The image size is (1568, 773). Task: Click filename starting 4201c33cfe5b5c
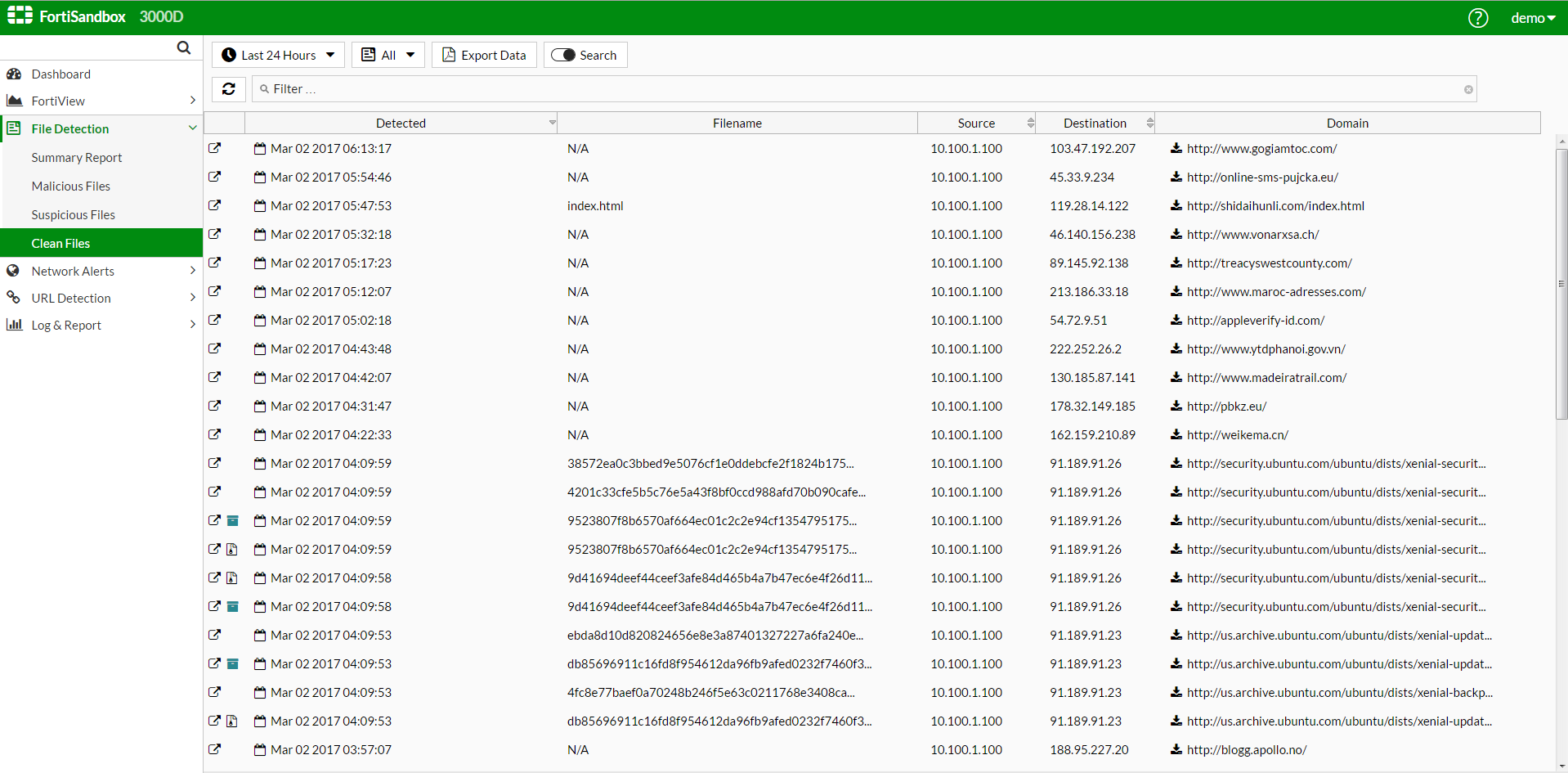(716, 492)
